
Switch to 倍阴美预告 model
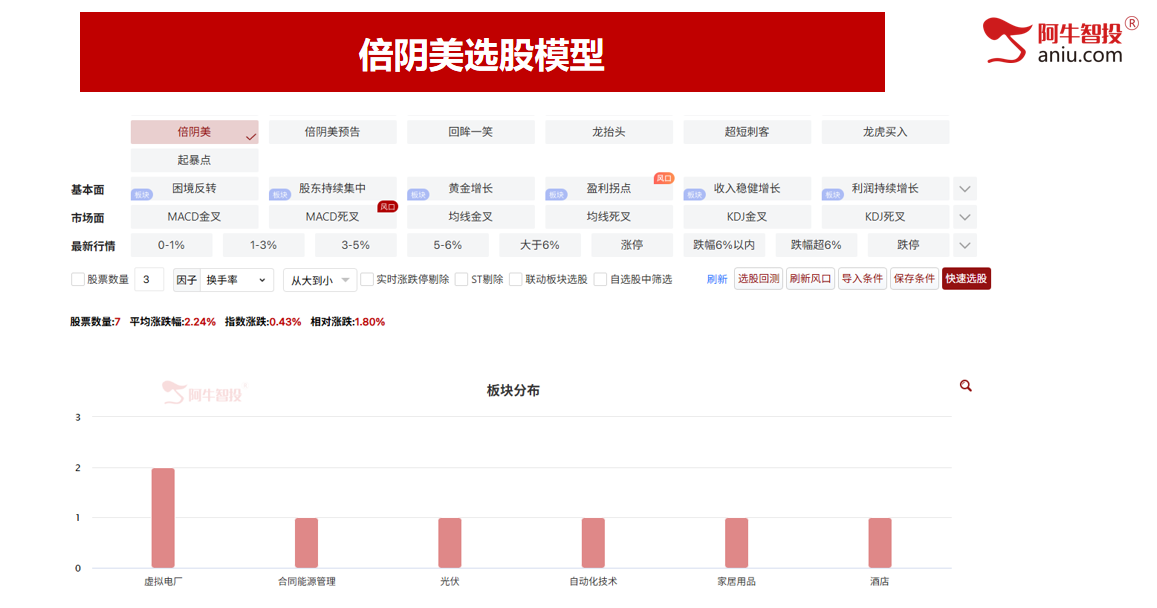click(x=333, y=132)
